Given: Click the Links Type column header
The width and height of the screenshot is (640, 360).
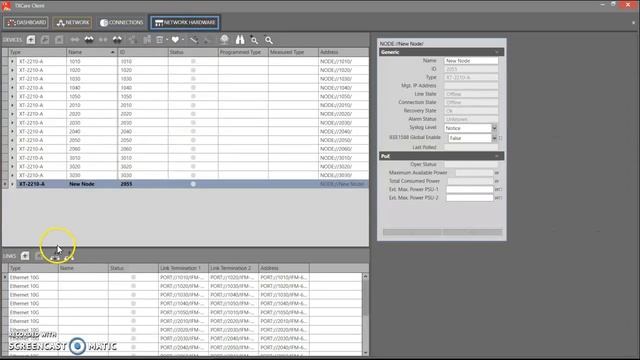Looking at the screenshot, I should (33, 268).
